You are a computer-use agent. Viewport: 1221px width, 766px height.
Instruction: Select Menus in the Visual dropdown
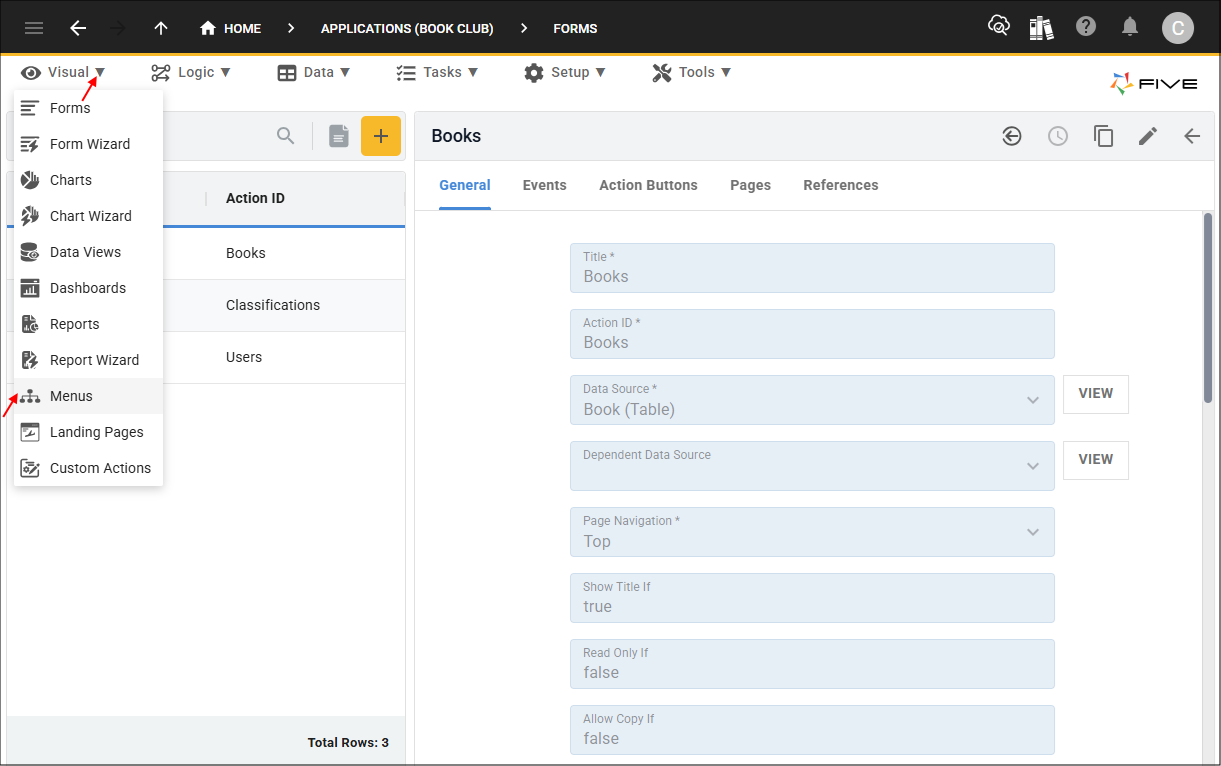coord(88,396)
